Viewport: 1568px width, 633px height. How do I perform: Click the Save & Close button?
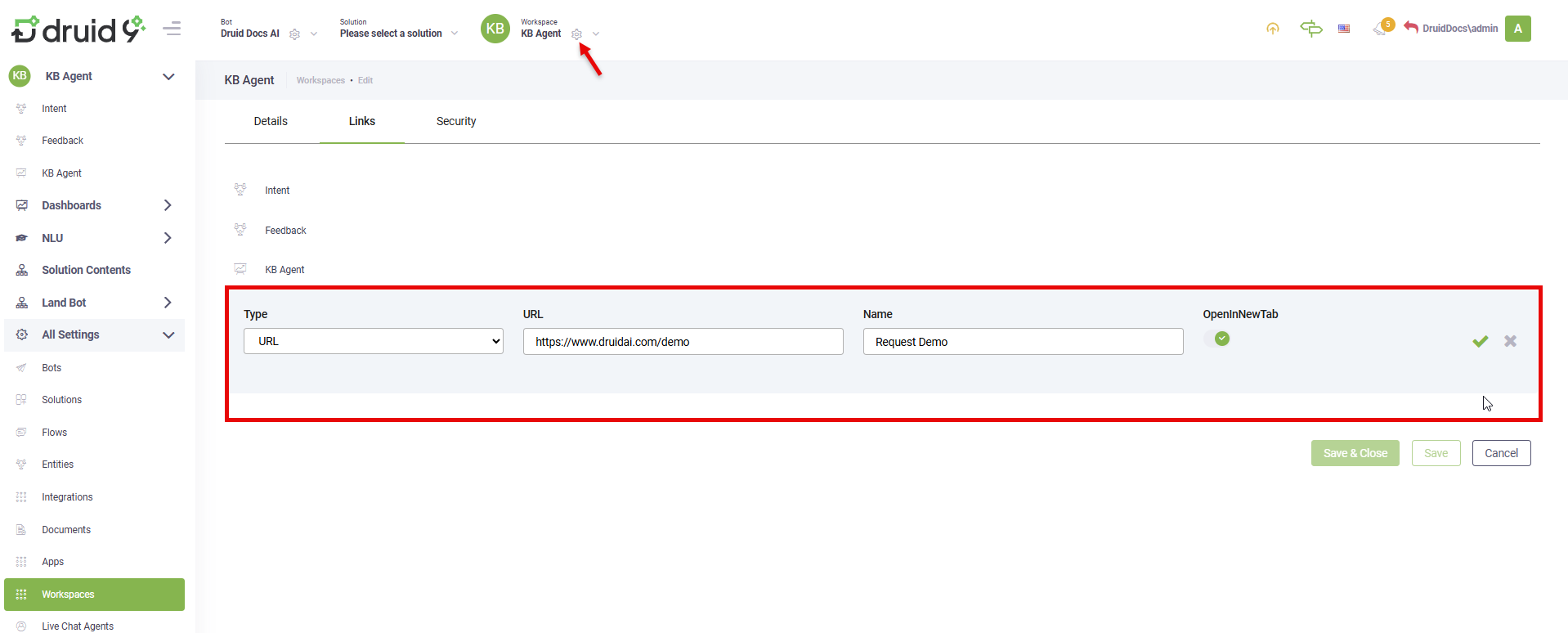coord(1355,453)
